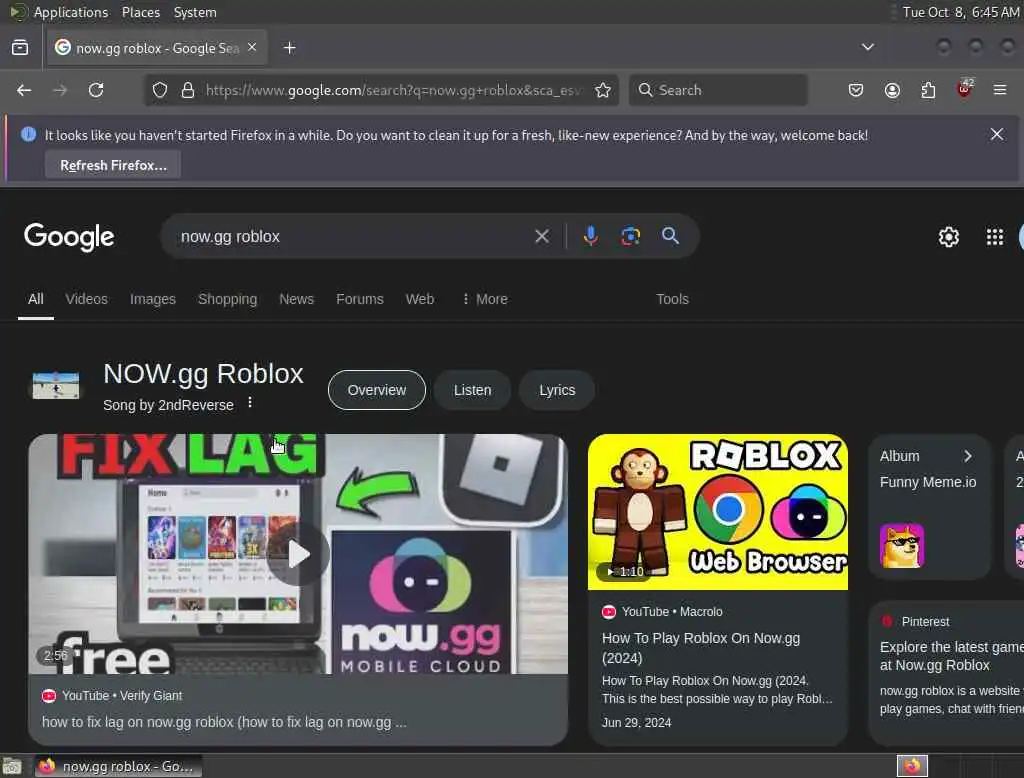The width and height of the screenshot is (1024, 778).
Task: Clear the Google search box text
Action: coord(542,236)
